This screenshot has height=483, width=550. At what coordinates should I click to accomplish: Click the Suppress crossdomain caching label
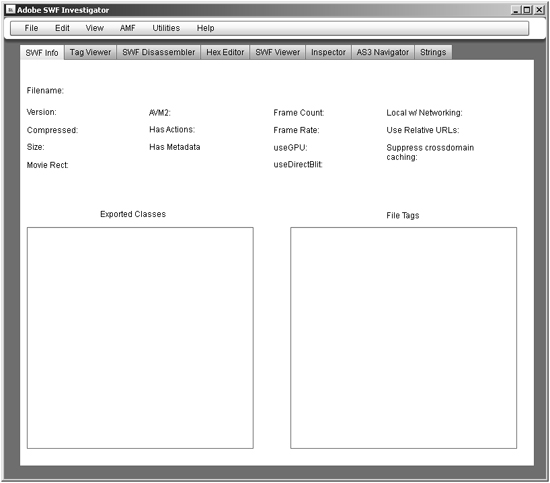tap(430, 152)
